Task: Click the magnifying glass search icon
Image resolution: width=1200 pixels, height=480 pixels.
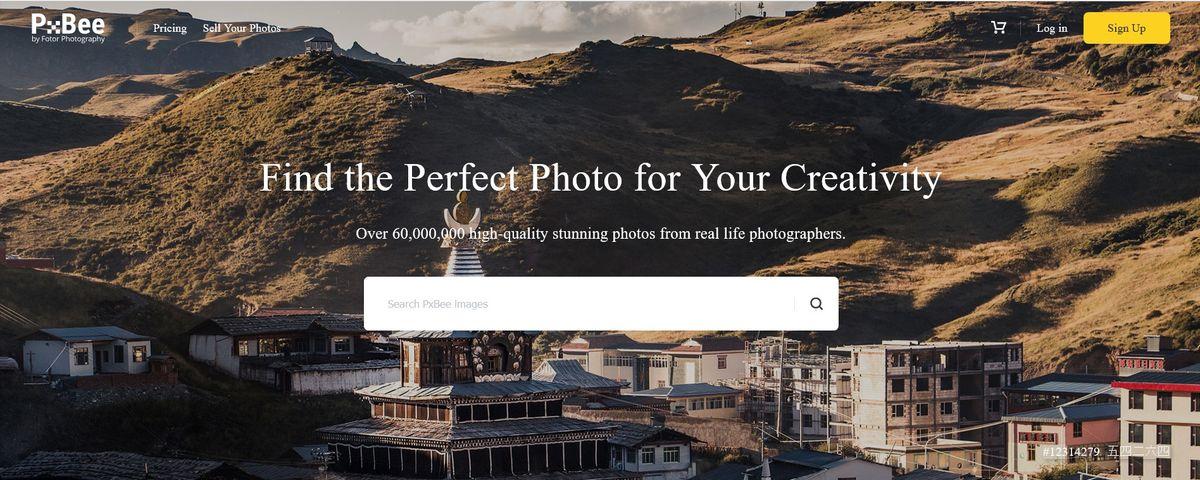Action: click(x=816, y=304)
